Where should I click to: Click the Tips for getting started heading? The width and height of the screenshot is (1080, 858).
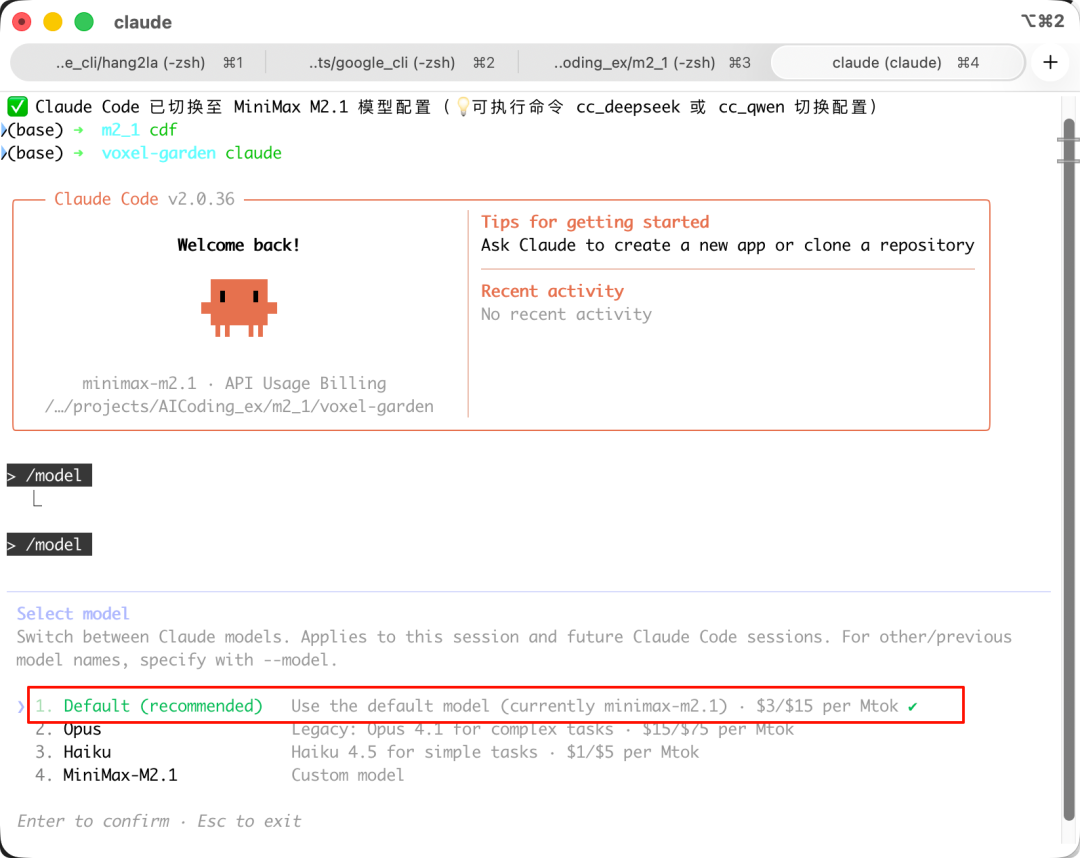595,222
